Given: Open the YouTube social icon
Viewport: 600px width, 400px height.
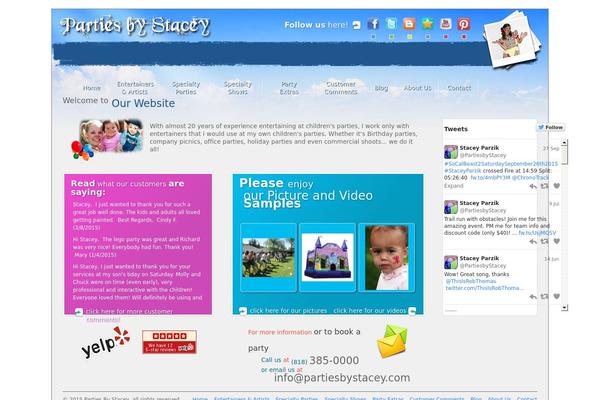Looking at the screenshot, I should coord(445,24).
